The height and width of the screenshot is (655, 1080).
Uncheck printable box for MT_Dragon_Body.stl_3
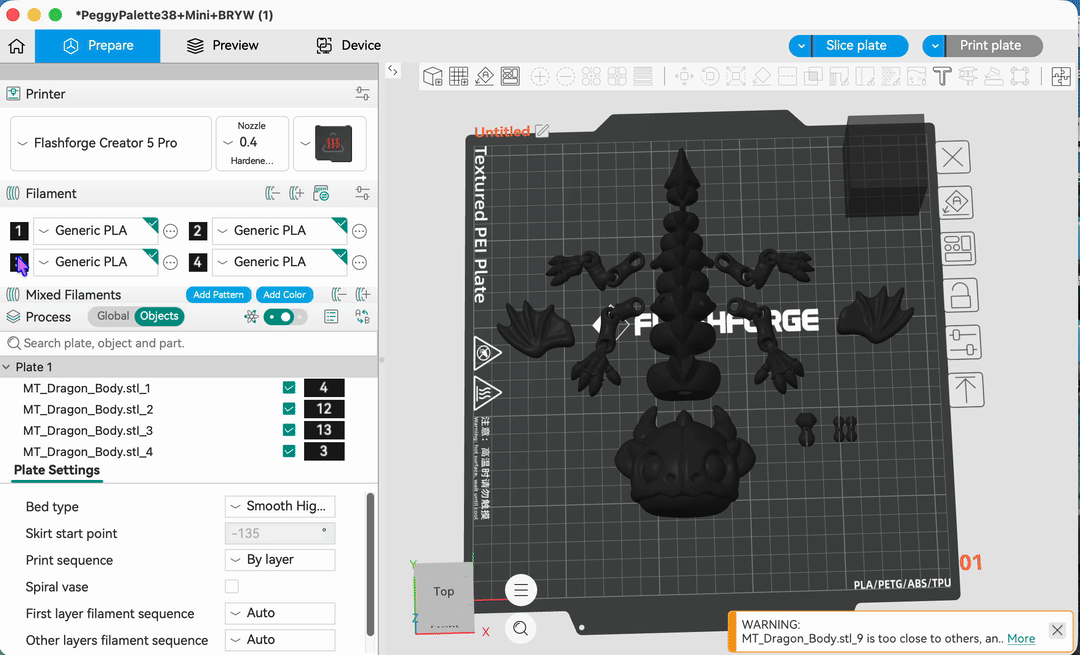click(x=289, y=430)
